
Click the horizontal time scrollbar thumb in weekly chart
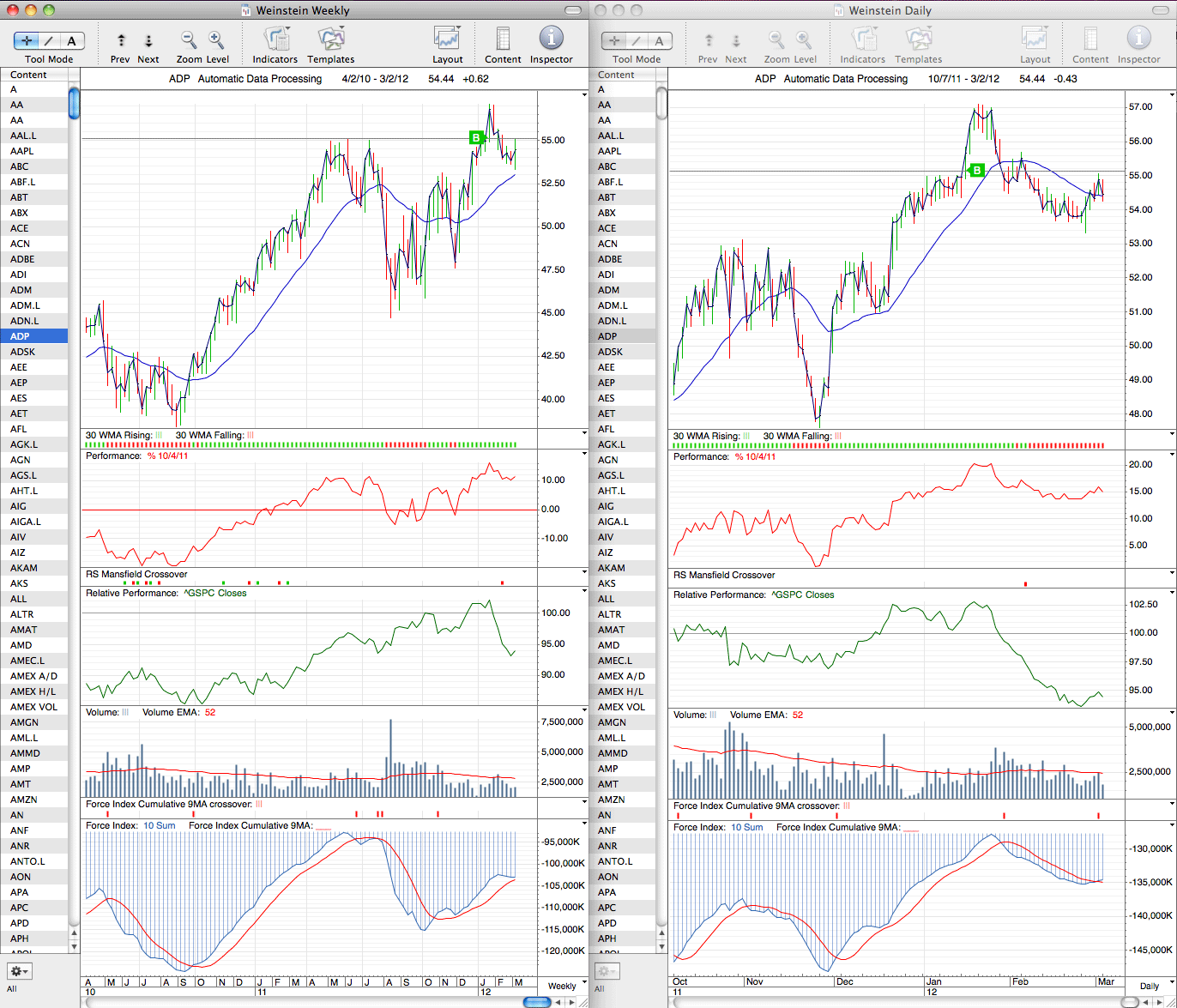coord(537,1002)
